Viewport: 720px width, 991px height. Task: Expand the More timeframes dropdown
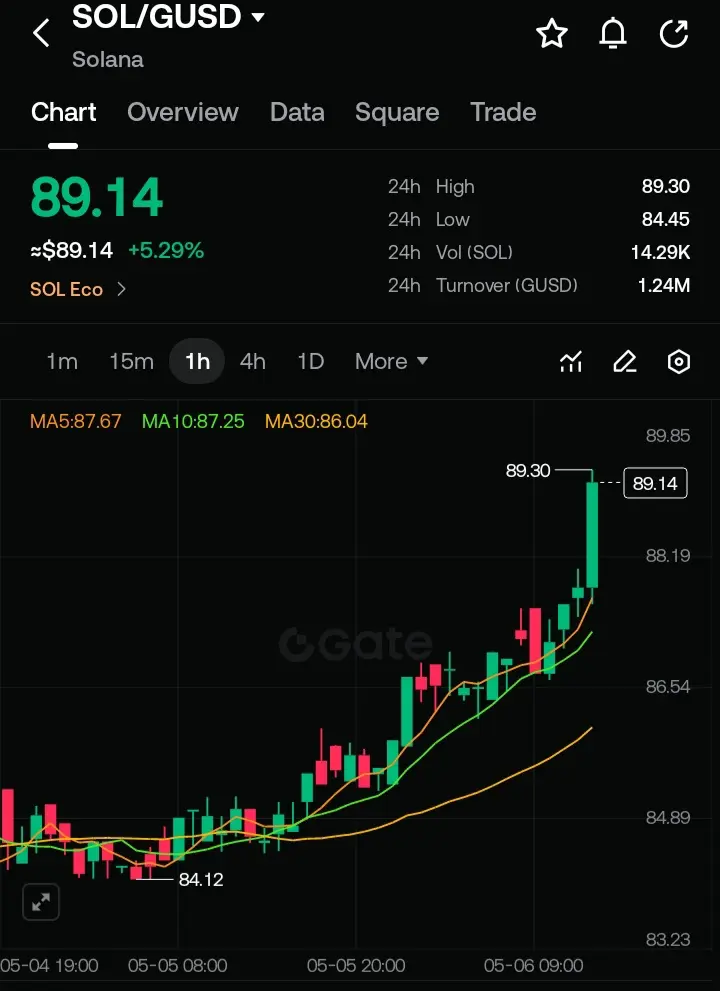391,362
